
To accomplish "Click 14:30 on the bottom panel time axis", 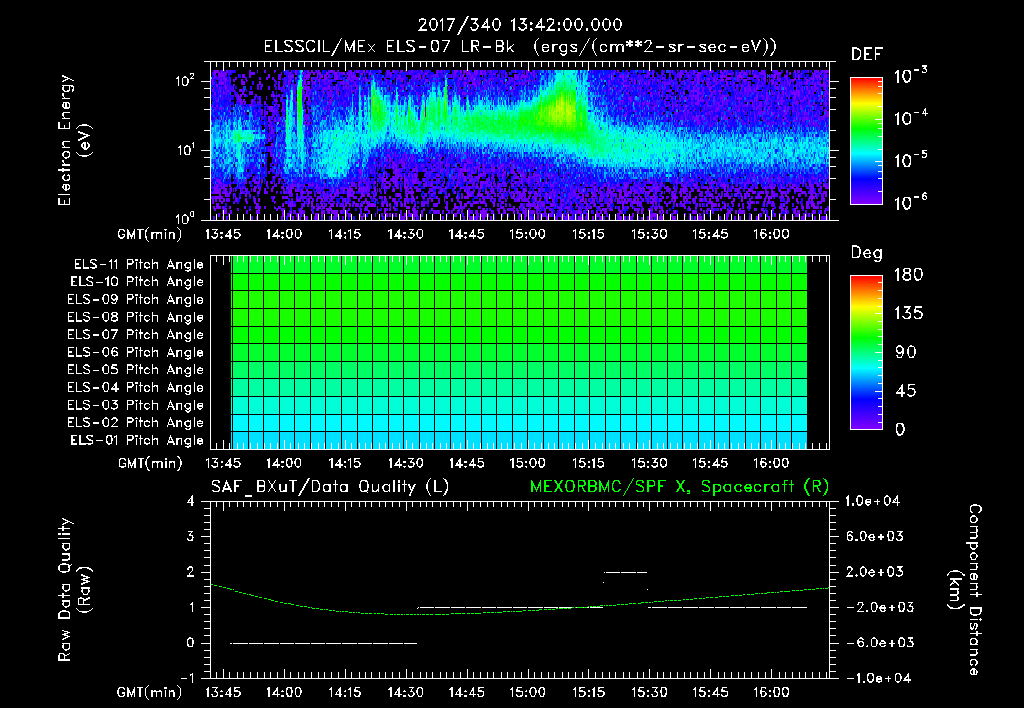I will click(x=406, y=692).
